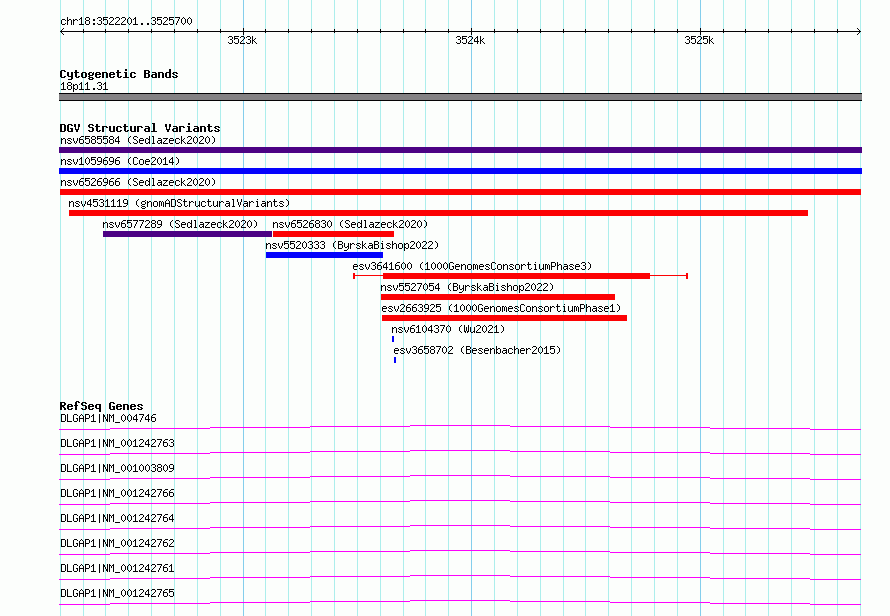
Task: Select the red nsv4531119 variant bar
Action: tap(438, 213)
